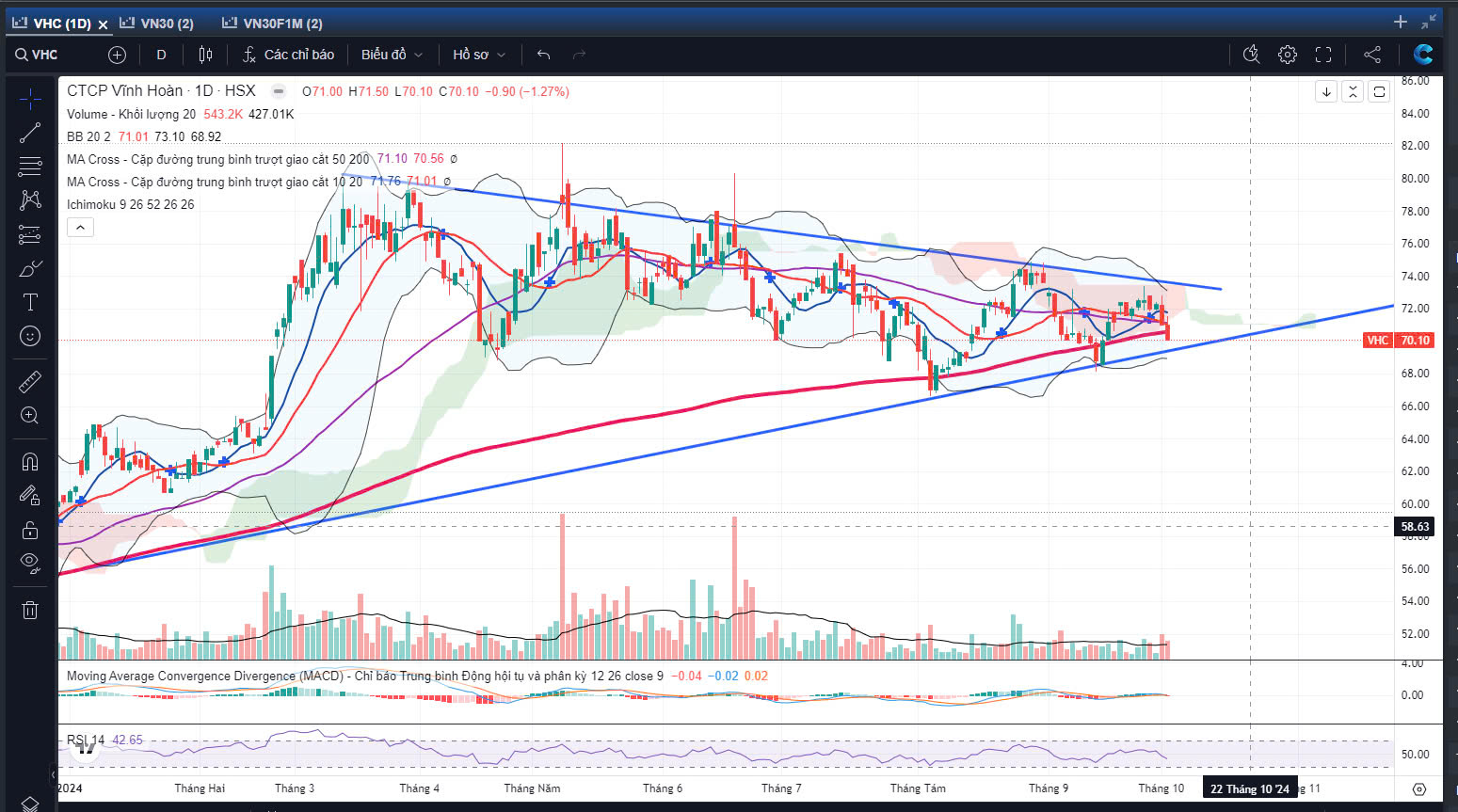
Task: Select the BB 20 2 indicator legend
Action: (88, 136)
